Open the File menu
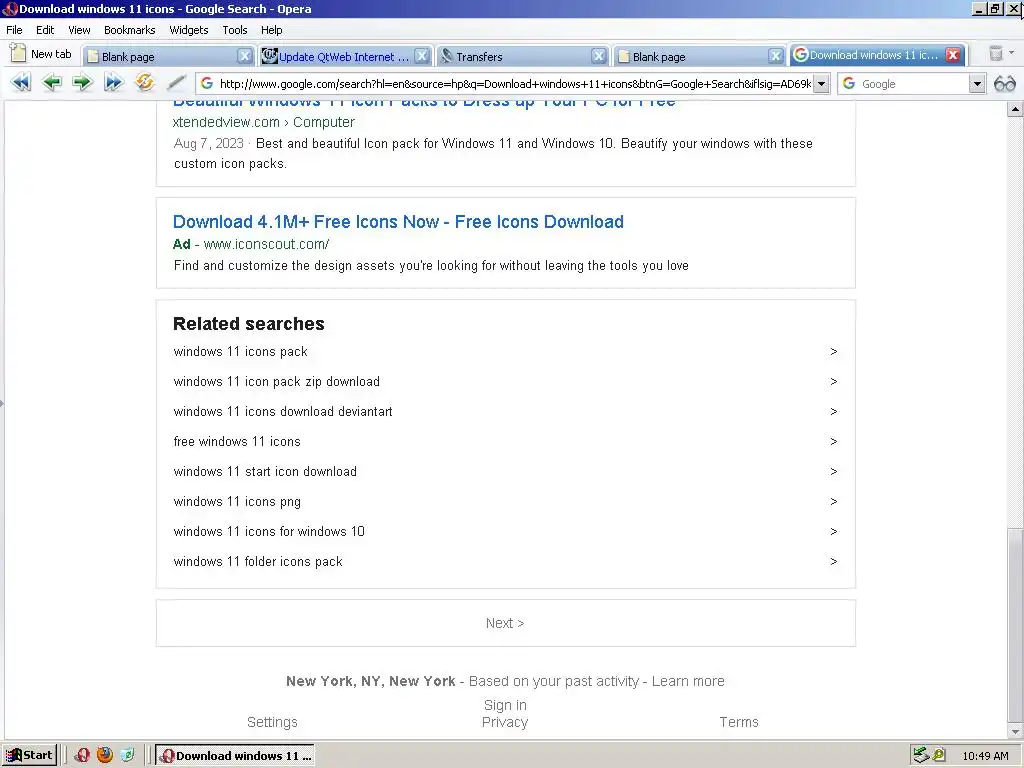This screenshot has width=1024, height=768. click(14, 30)
